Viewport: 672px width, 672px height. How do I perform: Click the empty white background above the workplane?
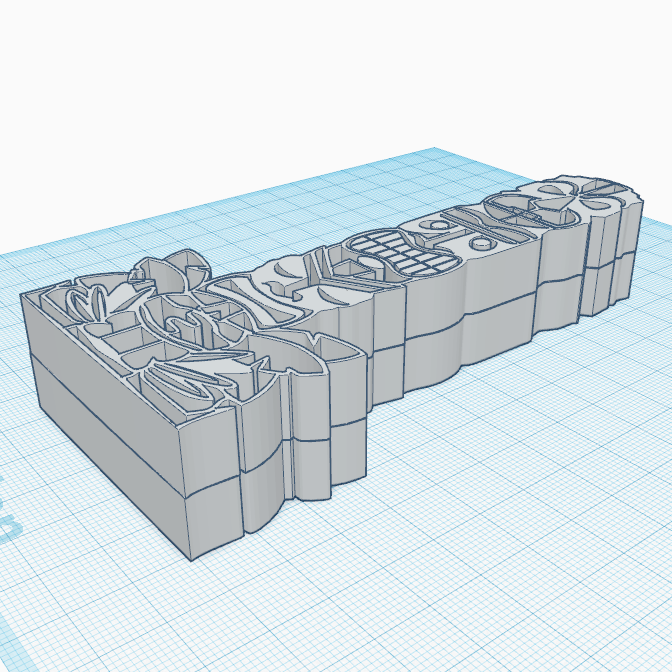[x=336, y=86]
